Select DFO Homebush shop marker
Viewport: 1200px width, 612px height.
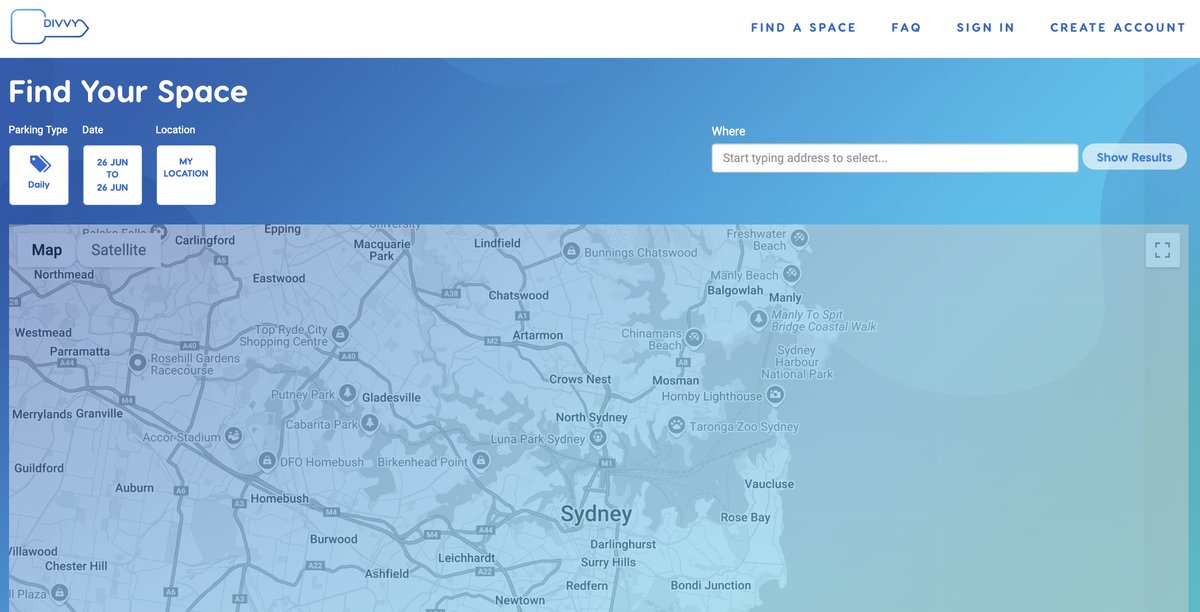click(x=266, y=461)
